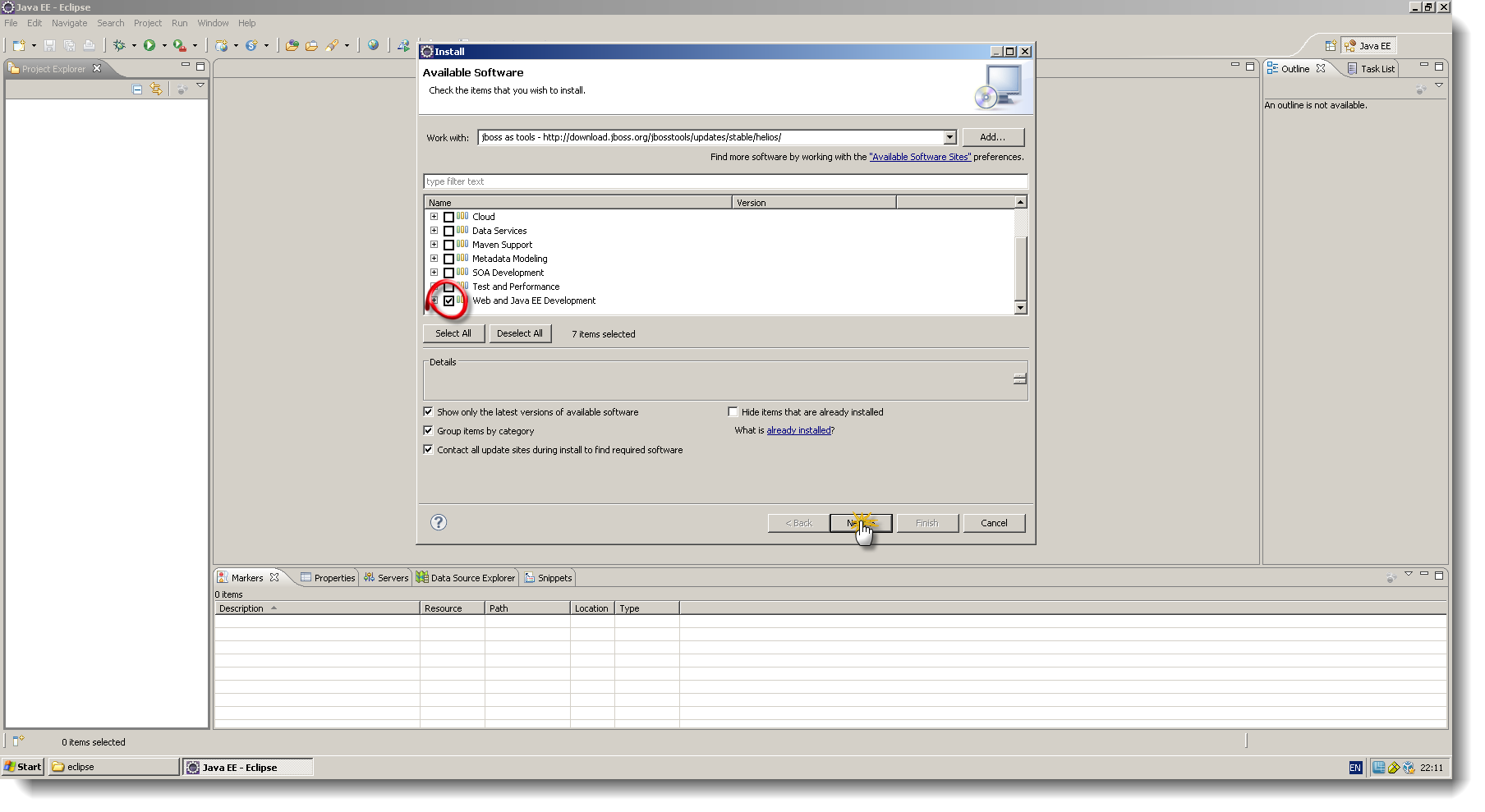Screen dimensions: 1485x812
Task: Click the Print toolbar icon
Action: (90, 46)
